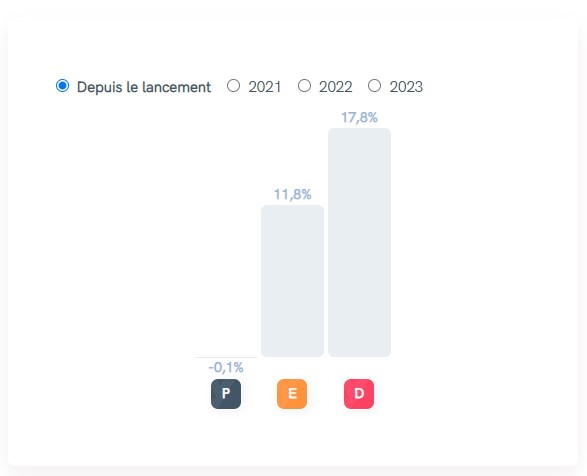Click the red D badge icon

coord(359,394)
